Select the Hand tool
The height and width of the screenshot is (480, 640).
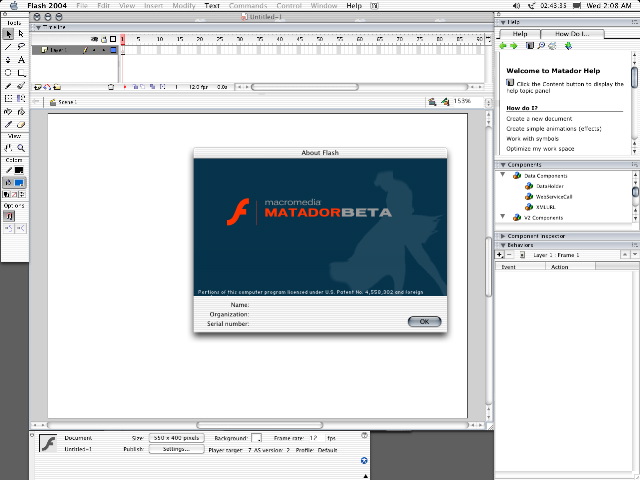tap(8, 148)
